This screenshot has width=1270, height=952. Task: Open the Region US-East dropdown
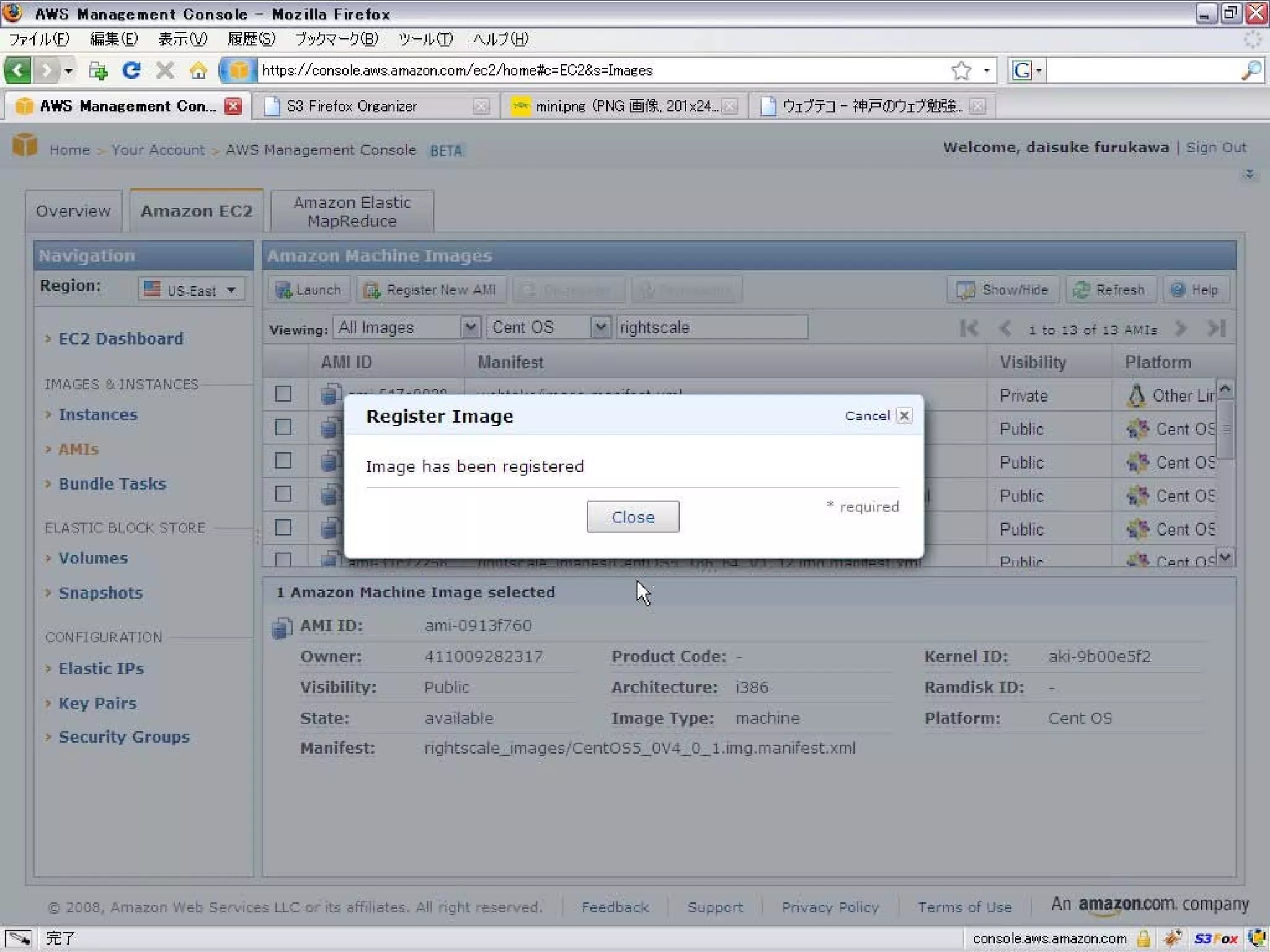pos(192,289)
